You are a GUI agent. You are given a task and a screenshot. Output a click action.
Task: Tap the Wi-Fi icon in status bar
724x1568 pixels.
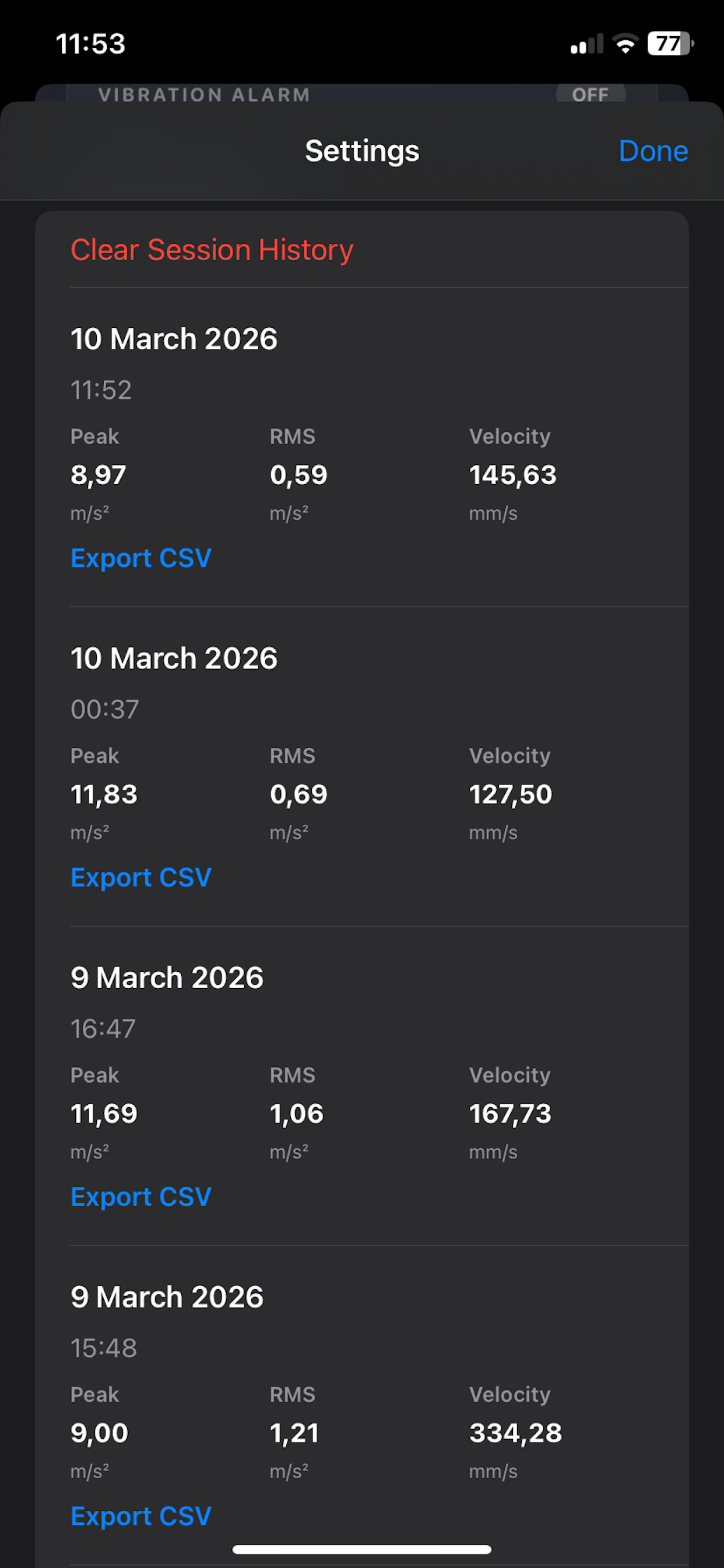point(625,44)
